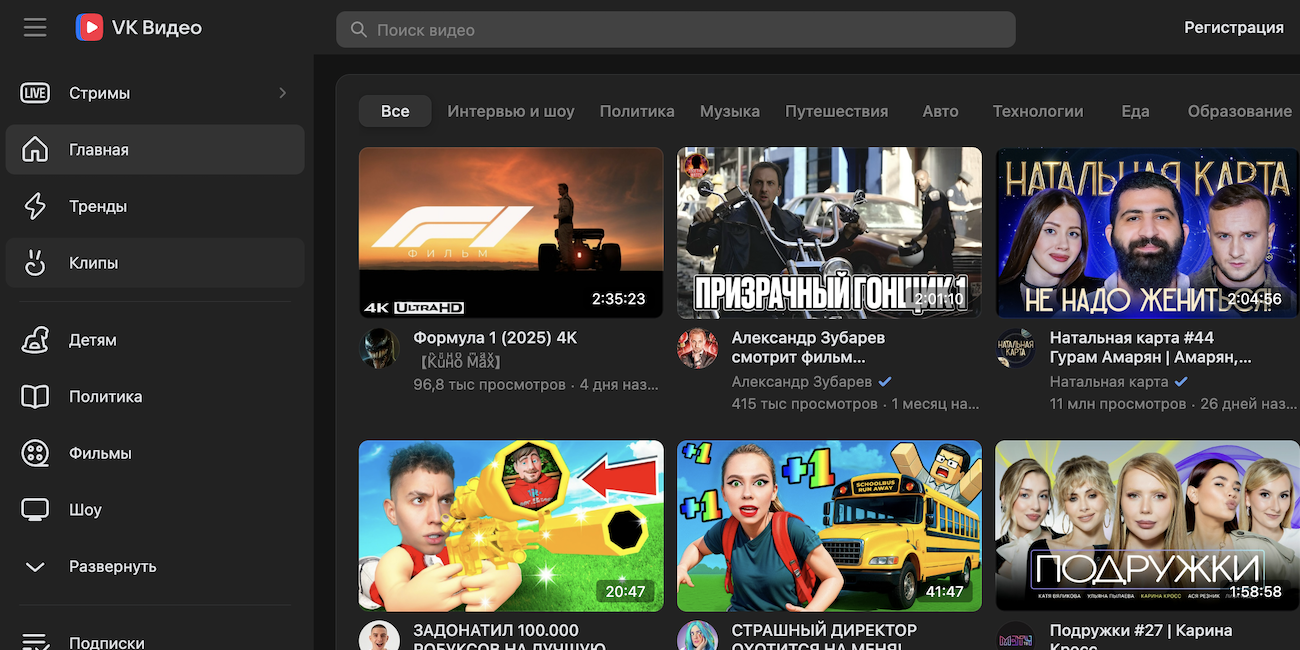Expand sidebar with Развернуть

point(112,566)
